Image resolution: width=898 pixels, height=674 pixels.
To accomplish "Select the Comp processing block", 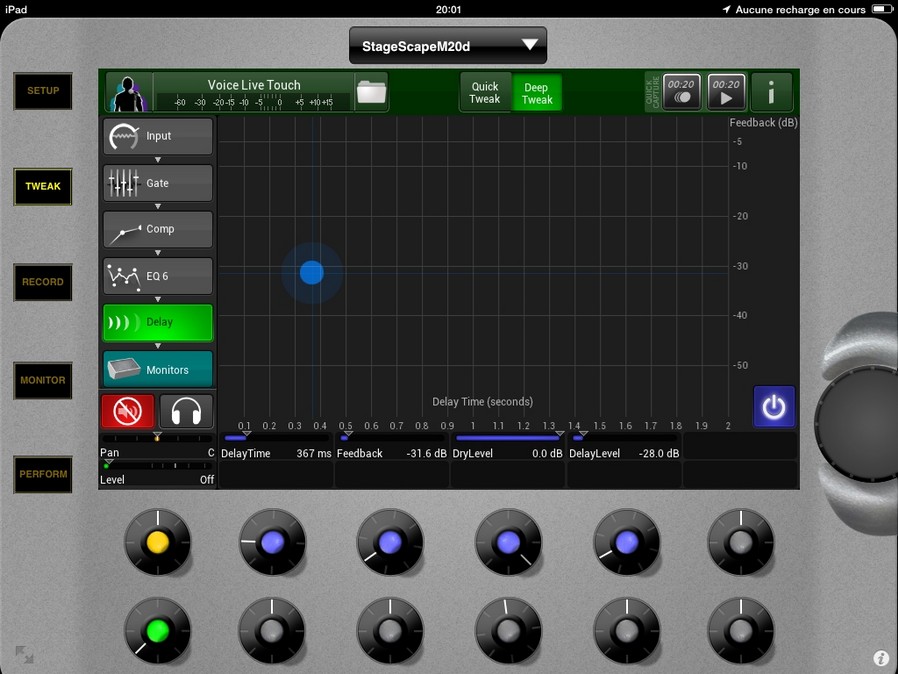I will tap(158, 229).
